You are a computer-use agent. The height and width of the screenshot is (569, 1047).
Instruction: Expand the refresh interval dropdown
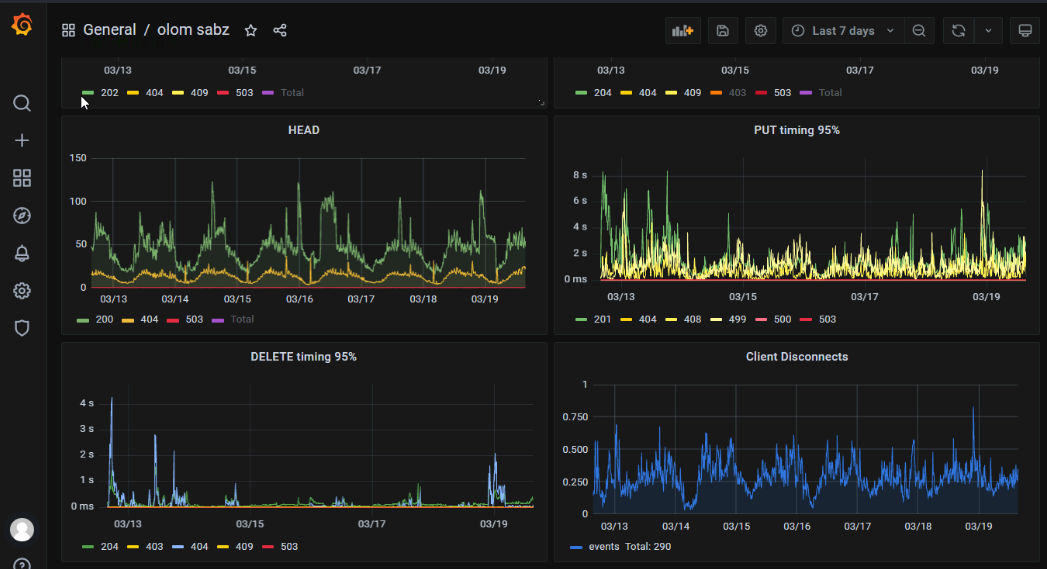pyautogui.click(x=988, y=31)
